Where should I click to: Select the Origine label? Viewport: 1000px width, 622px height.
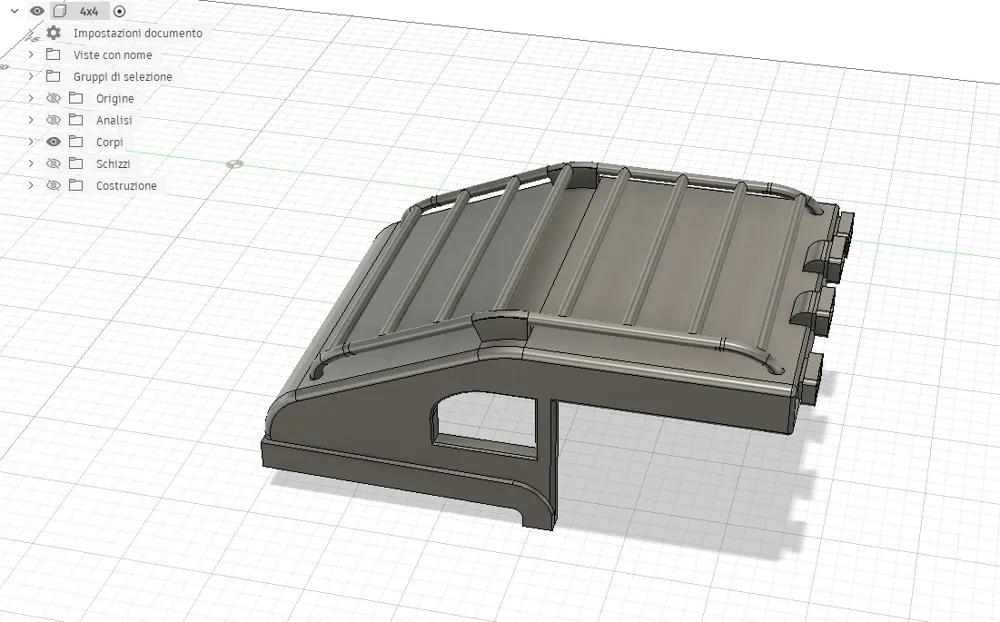tap(115, 98)
